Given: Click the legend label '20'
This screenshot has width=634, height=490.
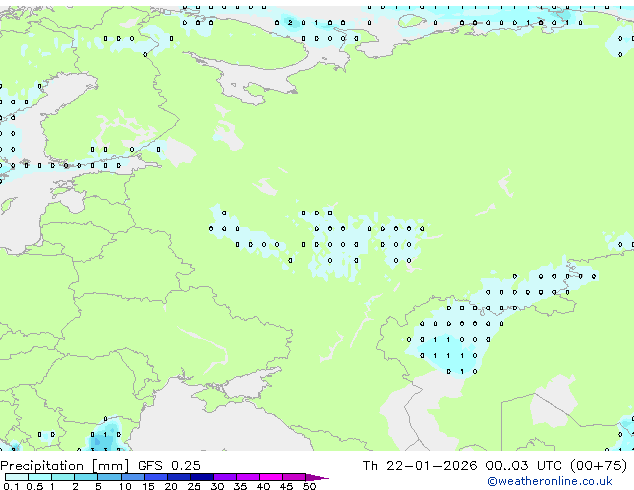Looking at the screenshot, I should [x=171, y=486].
